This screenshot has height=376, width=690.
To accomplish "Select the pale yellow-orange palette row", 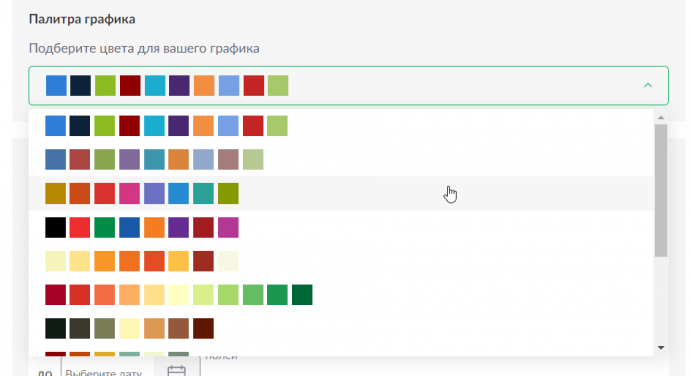I will click(341, 261).
